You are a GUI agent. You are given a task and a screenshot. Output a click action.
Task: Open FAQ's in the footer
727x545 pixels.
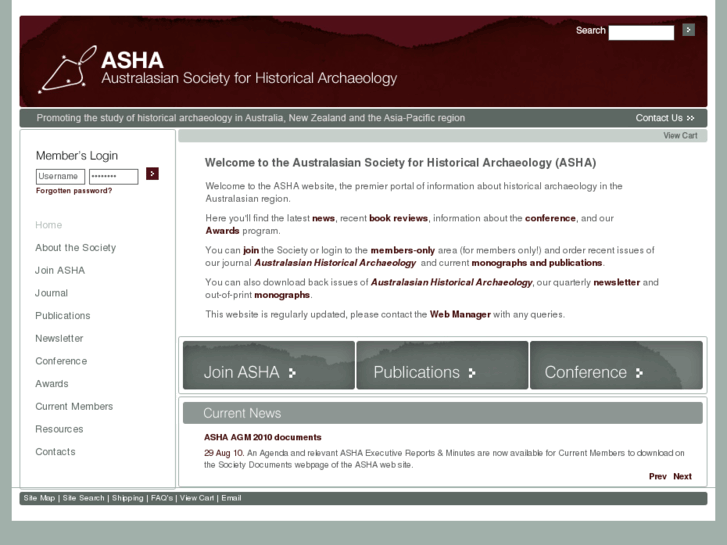point(162,498)
